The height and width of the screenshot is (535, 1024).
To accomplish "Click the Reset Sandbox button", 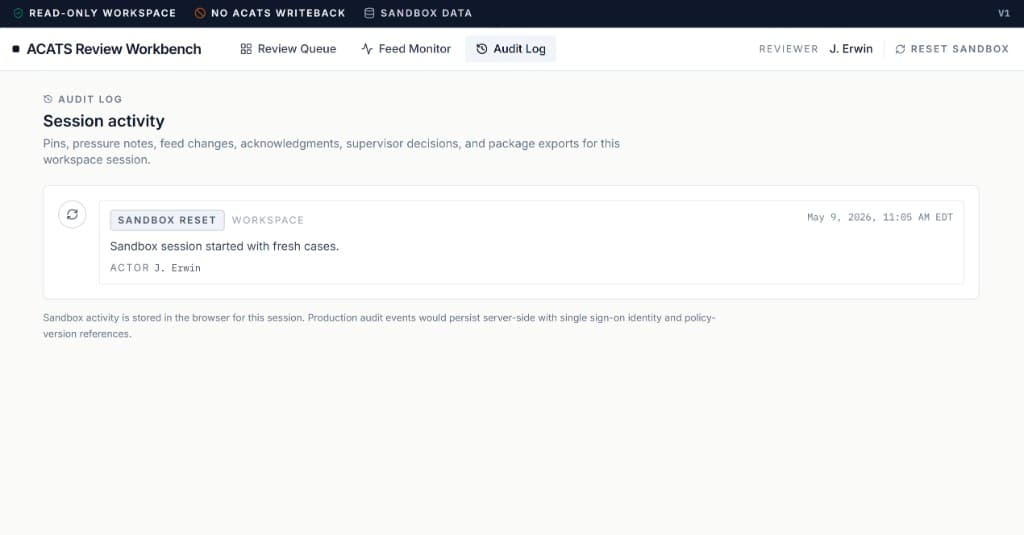I will click(x=952, y=49).
